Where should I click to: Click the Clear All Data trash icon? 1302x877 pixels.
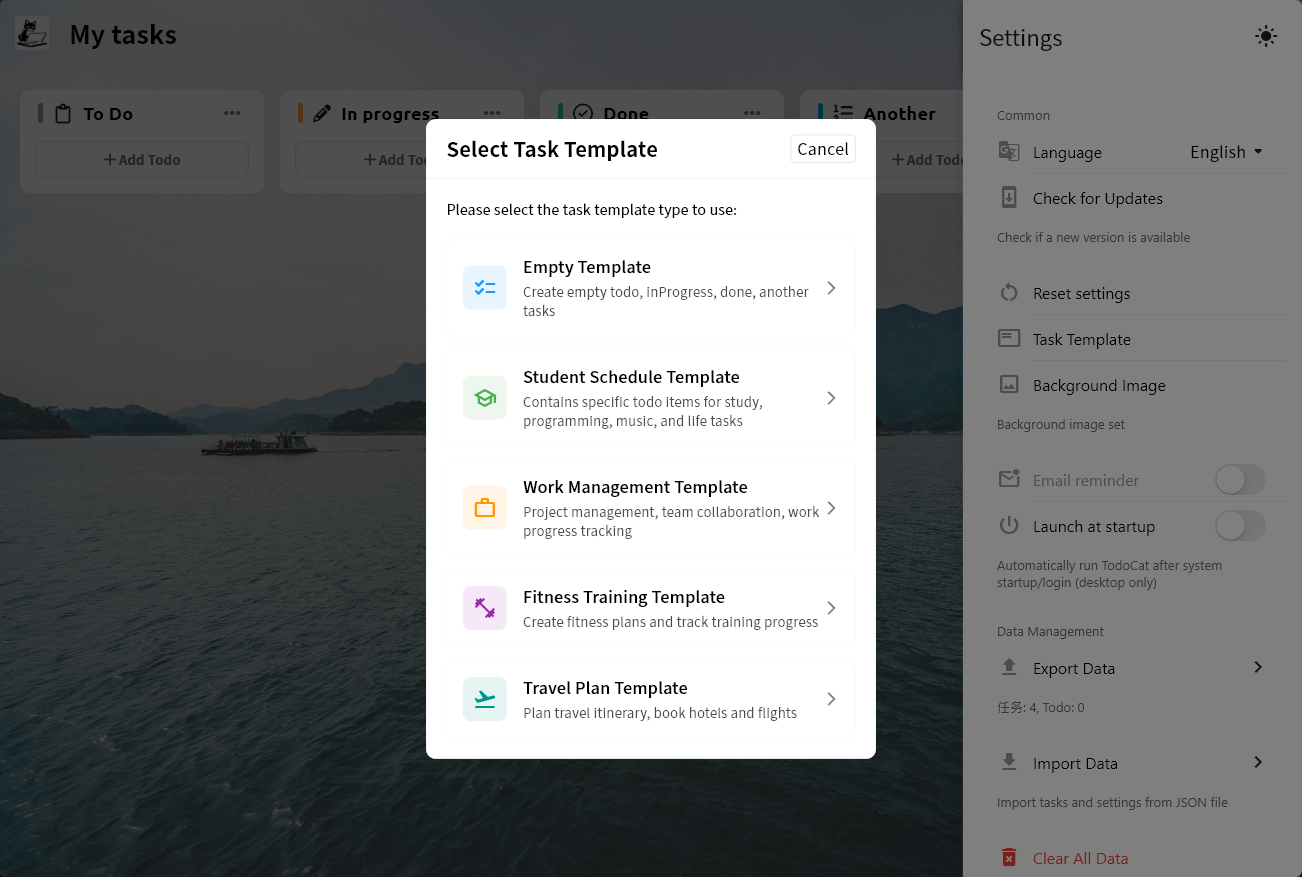[1009, 857]
